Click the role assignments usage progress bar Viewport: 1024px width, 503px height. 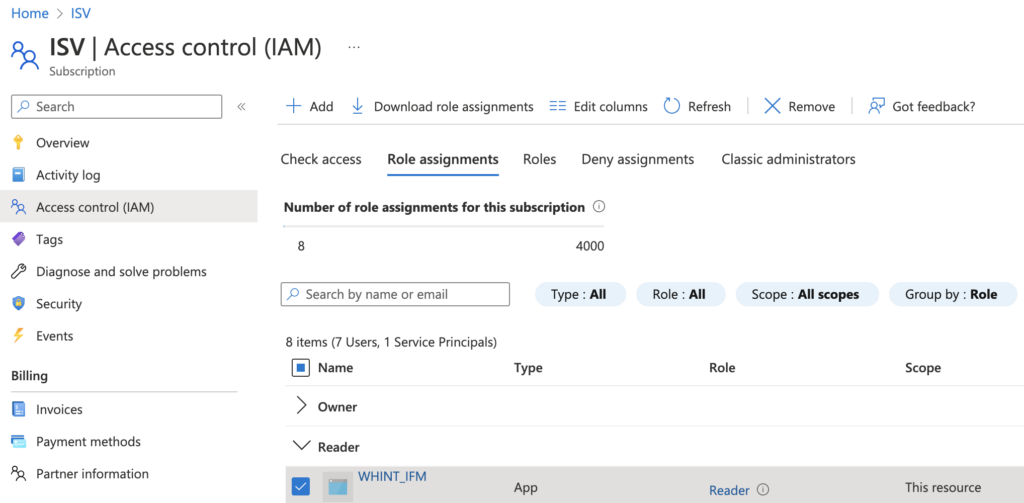point(443,226)
